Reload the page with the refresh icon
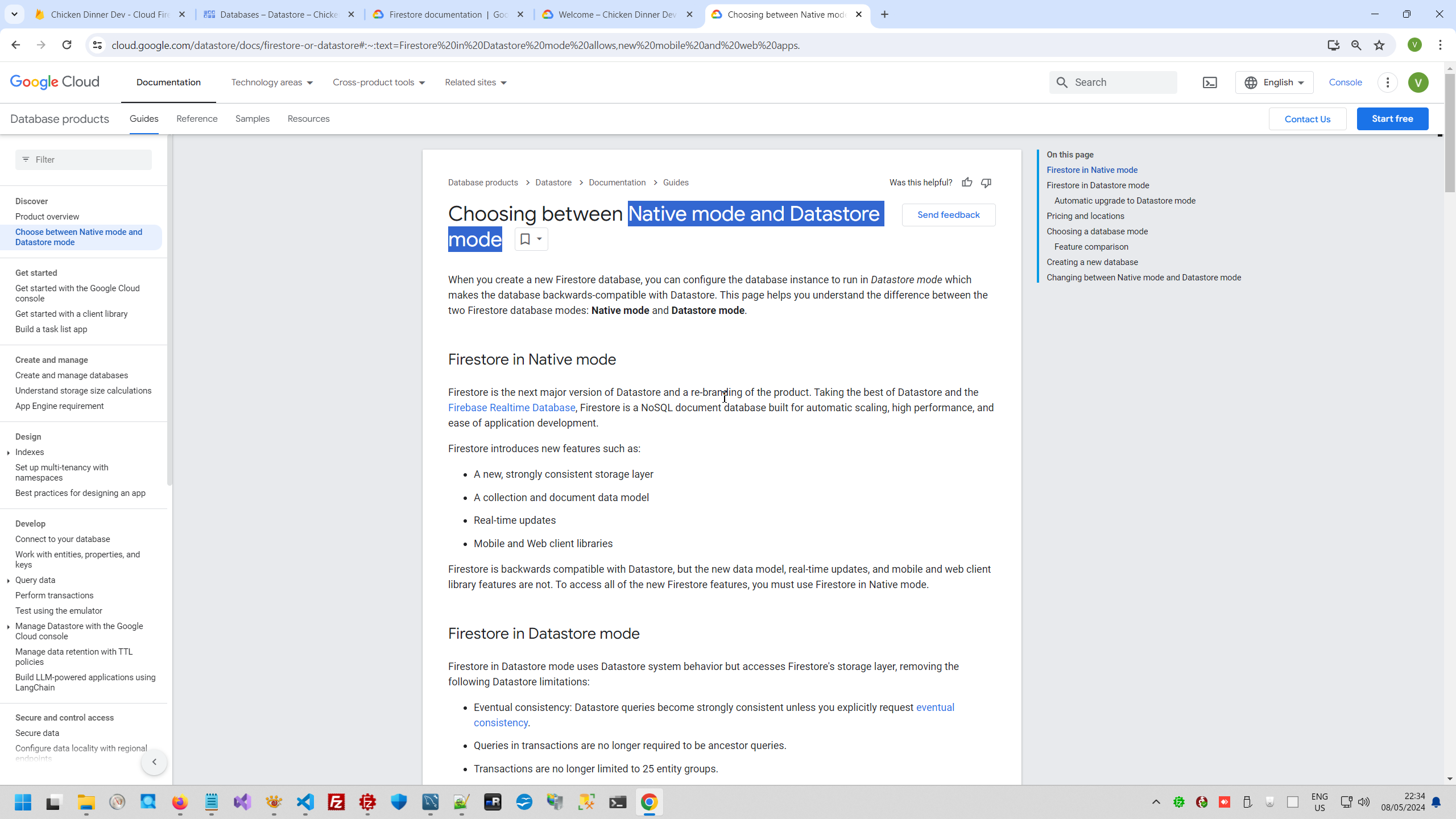Screen dimensions: 1456x819 [x=67, y=45]
